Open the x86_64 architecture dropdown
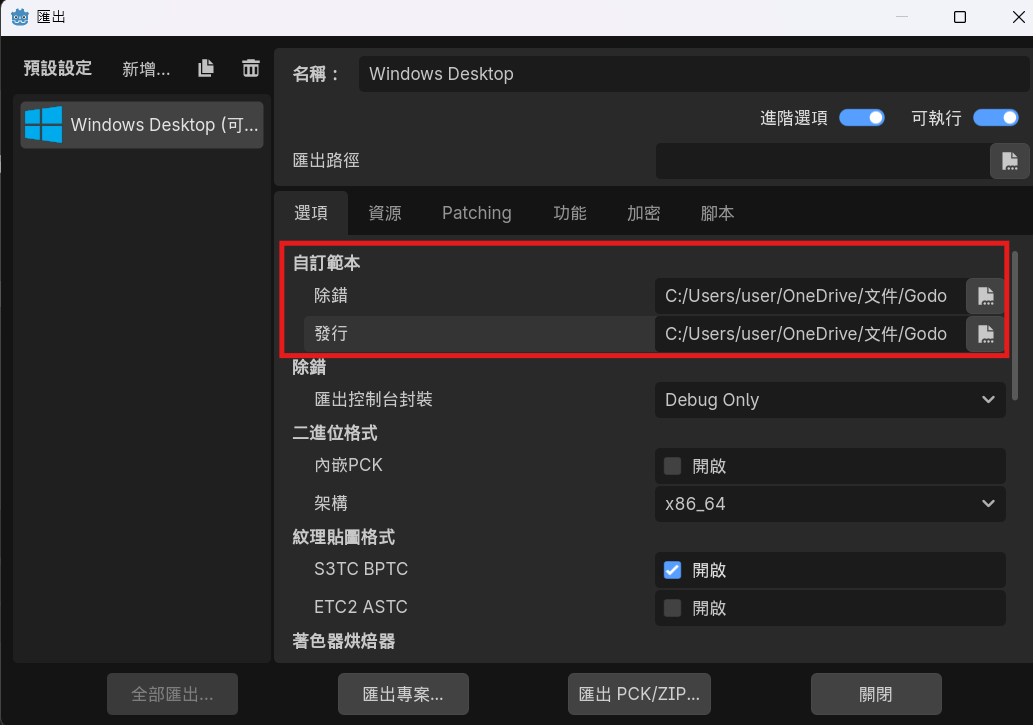Image resolution: width=1033 pixels, height=725 pixels. (x=830, y=504)
